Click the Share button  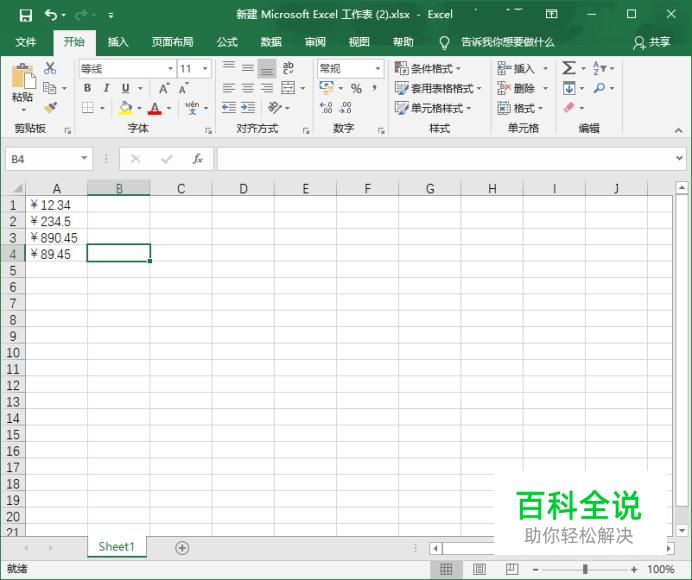tap(651, 42)
